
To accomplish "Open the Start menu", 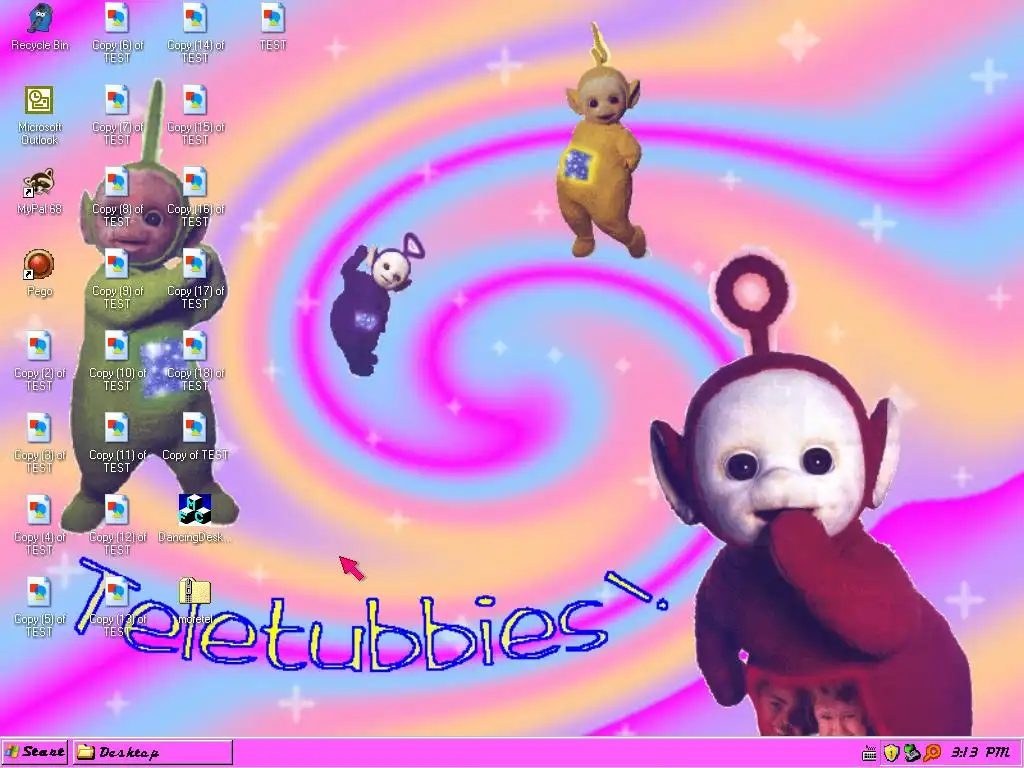I will [35, 752].
